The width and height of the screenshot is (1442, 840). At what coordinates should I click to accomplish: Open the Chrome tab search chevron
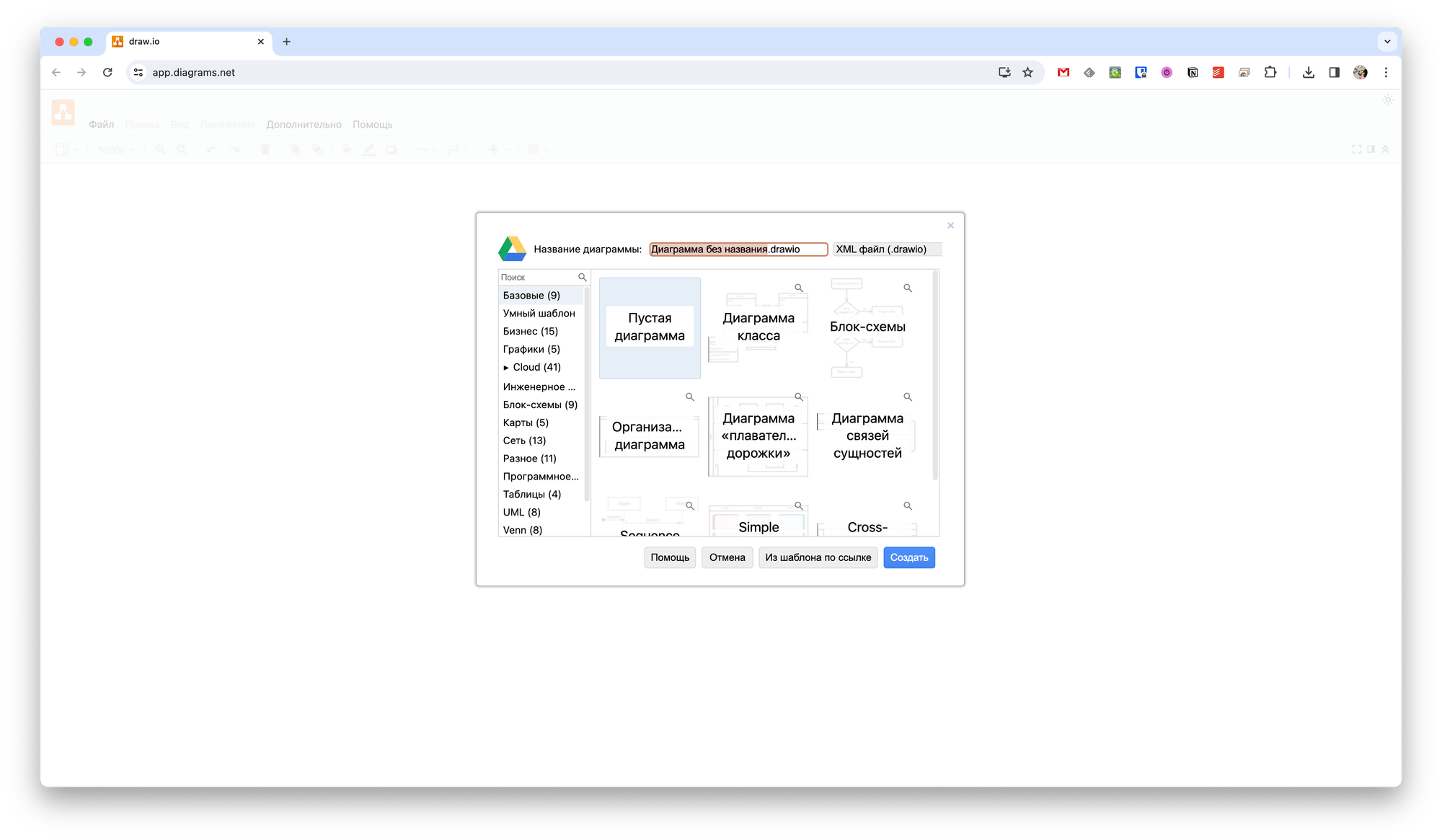click(1387, 41)
